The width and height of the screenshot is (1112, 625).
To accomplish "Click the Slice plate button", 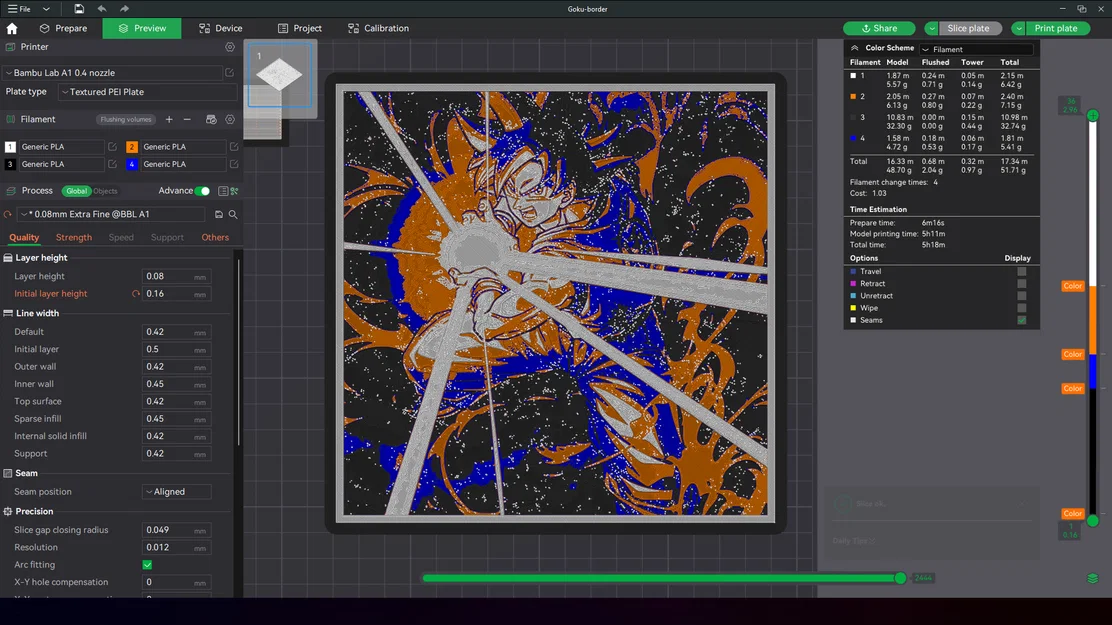I will 969,28.
